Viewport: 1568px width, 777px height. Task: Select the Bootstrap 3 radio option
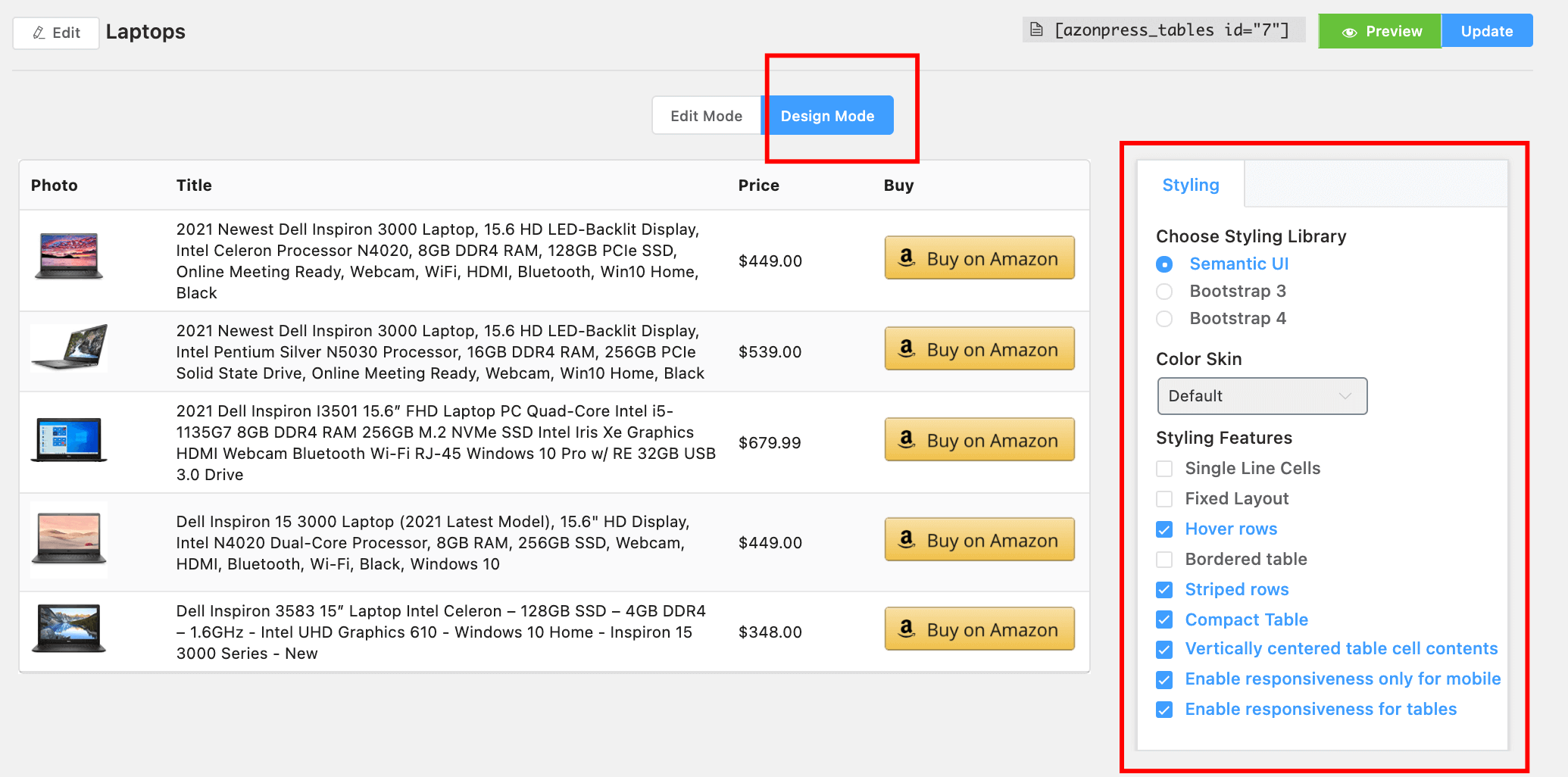tap(1164, 292)
